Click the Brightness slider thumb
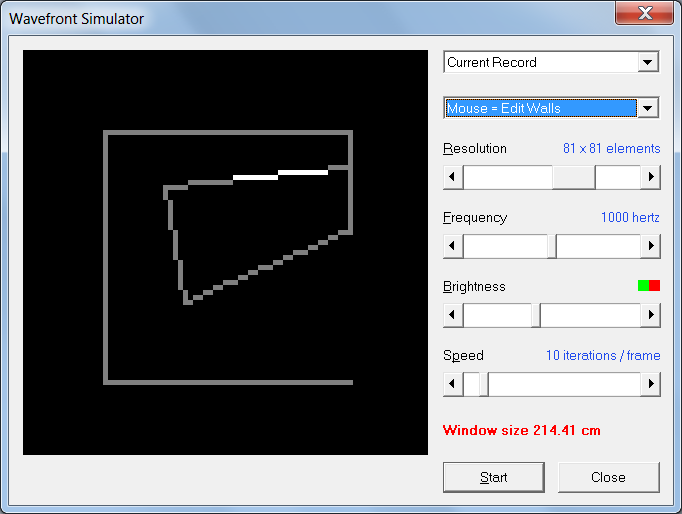This screenshot has height=514, width=682. coord(536,315)
